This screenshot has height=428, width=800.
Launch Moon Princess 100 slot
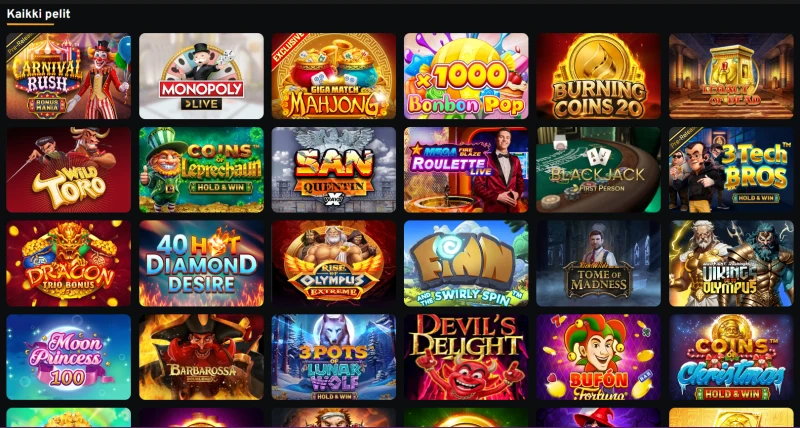tap(68, 357)
